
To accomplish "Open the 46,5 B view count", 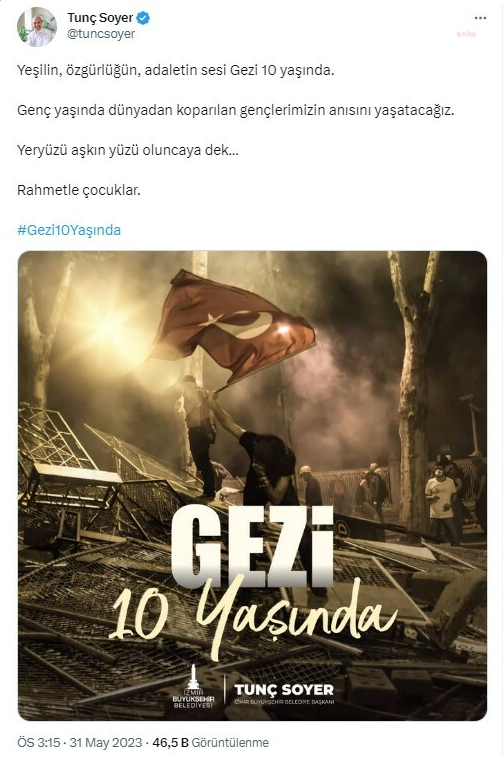I will (170, 743).
